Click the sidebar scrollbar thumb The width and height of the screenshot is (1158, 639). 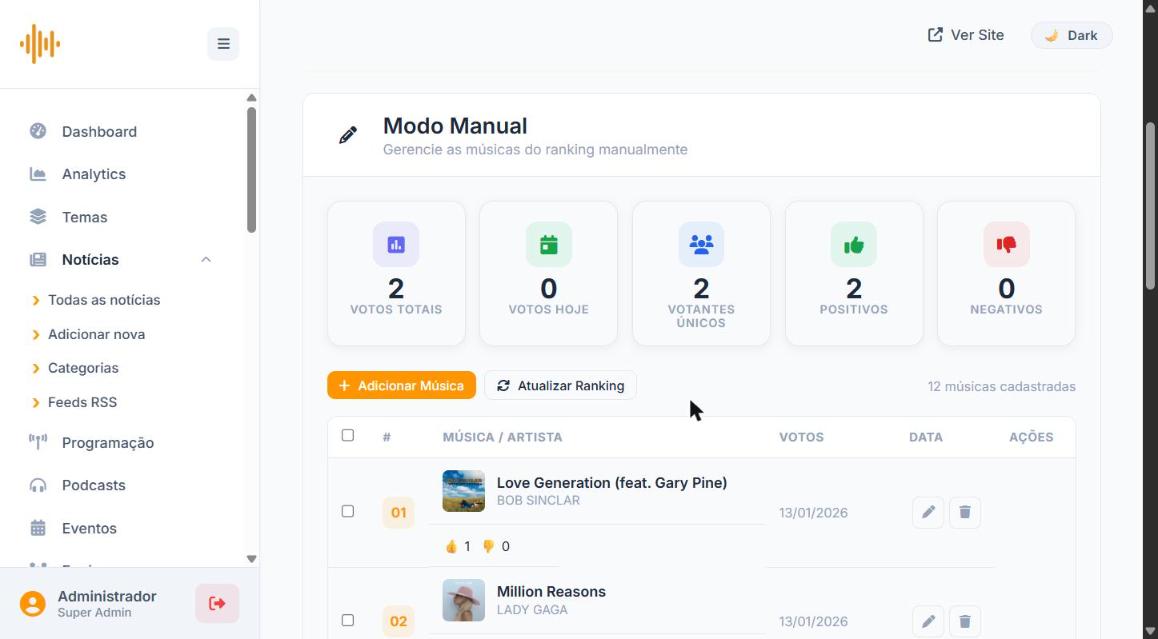point(251,171)
